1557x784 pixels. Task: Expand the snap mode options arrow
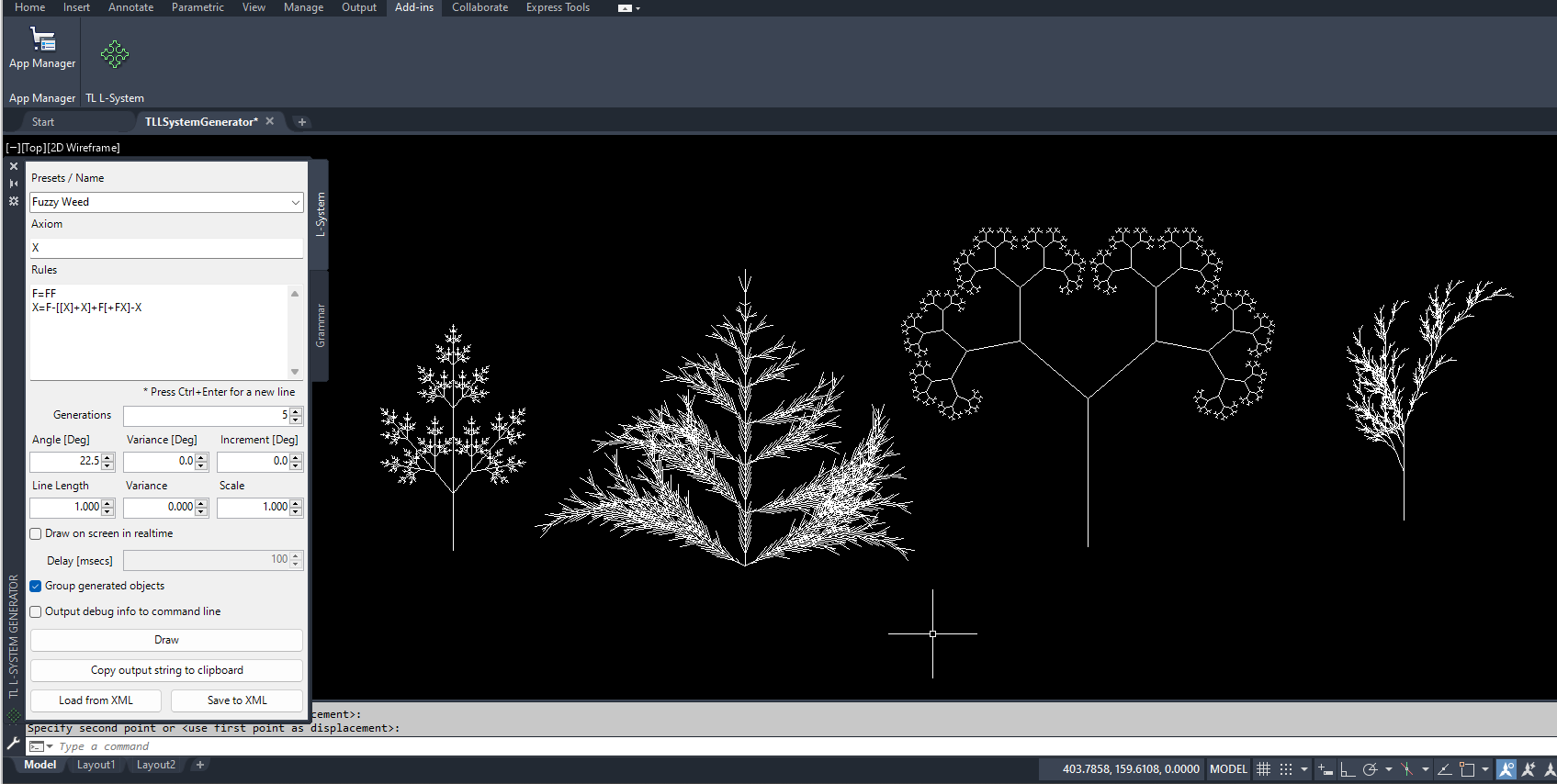[1303, 769]
